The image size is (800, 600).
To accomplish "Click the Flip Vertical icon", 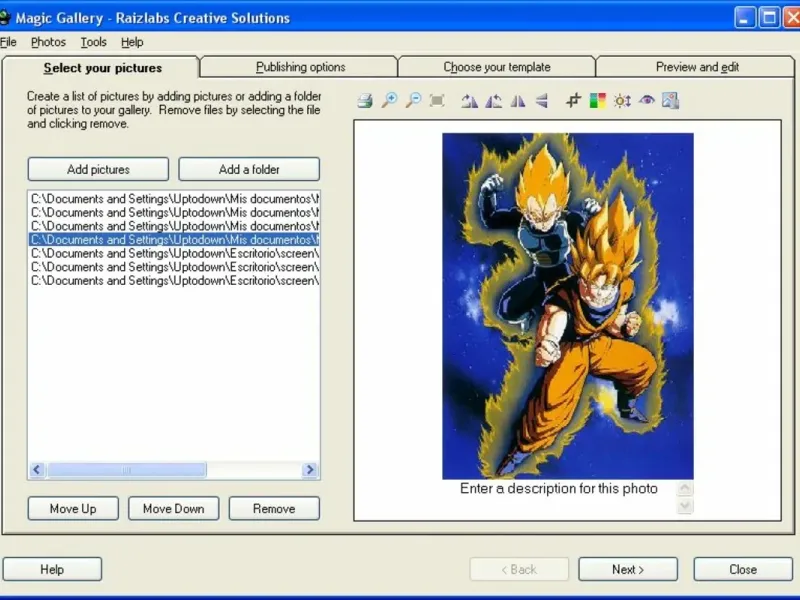I will (542, 101).
